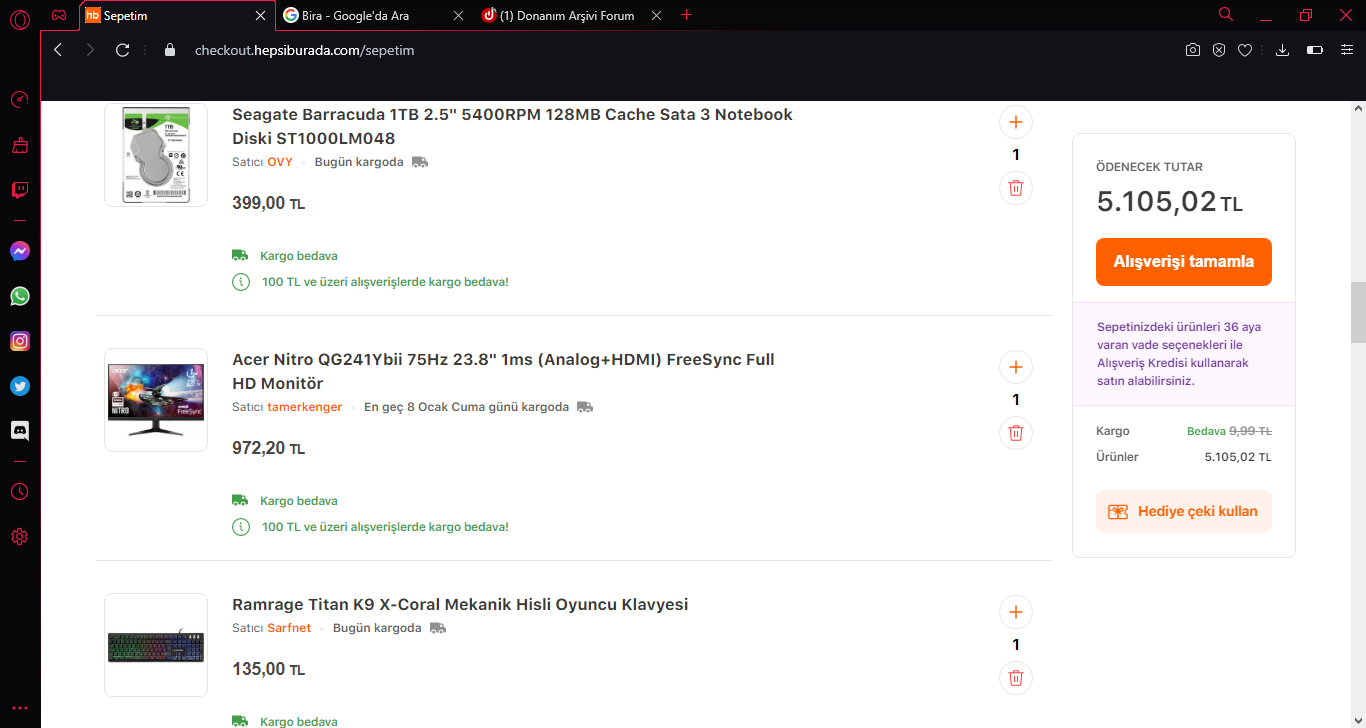
Task: Increase Ramrage Titan K9 keyboard quantity
Action: click(1016, 612)
